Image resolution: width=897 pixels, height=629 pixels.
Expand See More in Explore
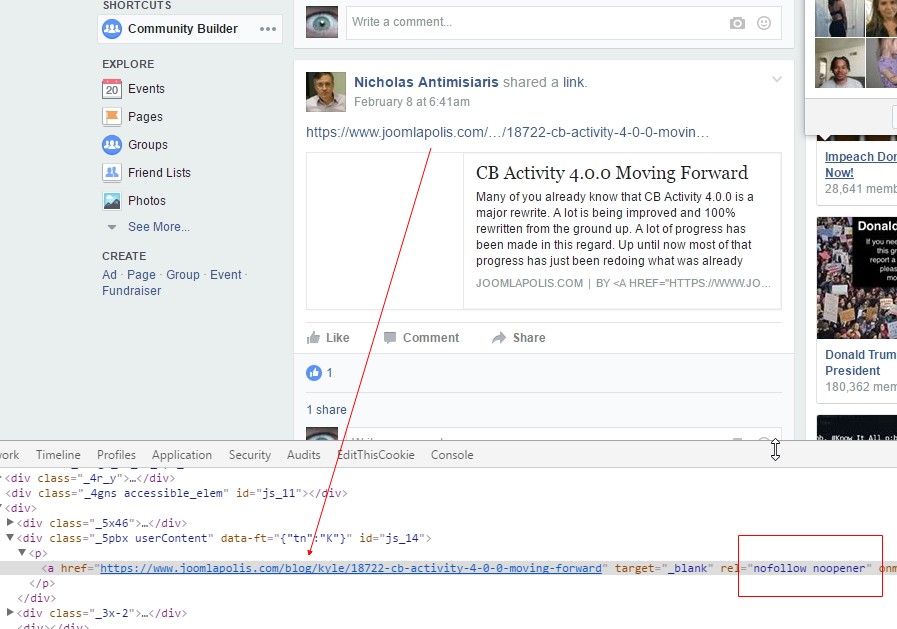pyautogui.click(x=158, y=227)
